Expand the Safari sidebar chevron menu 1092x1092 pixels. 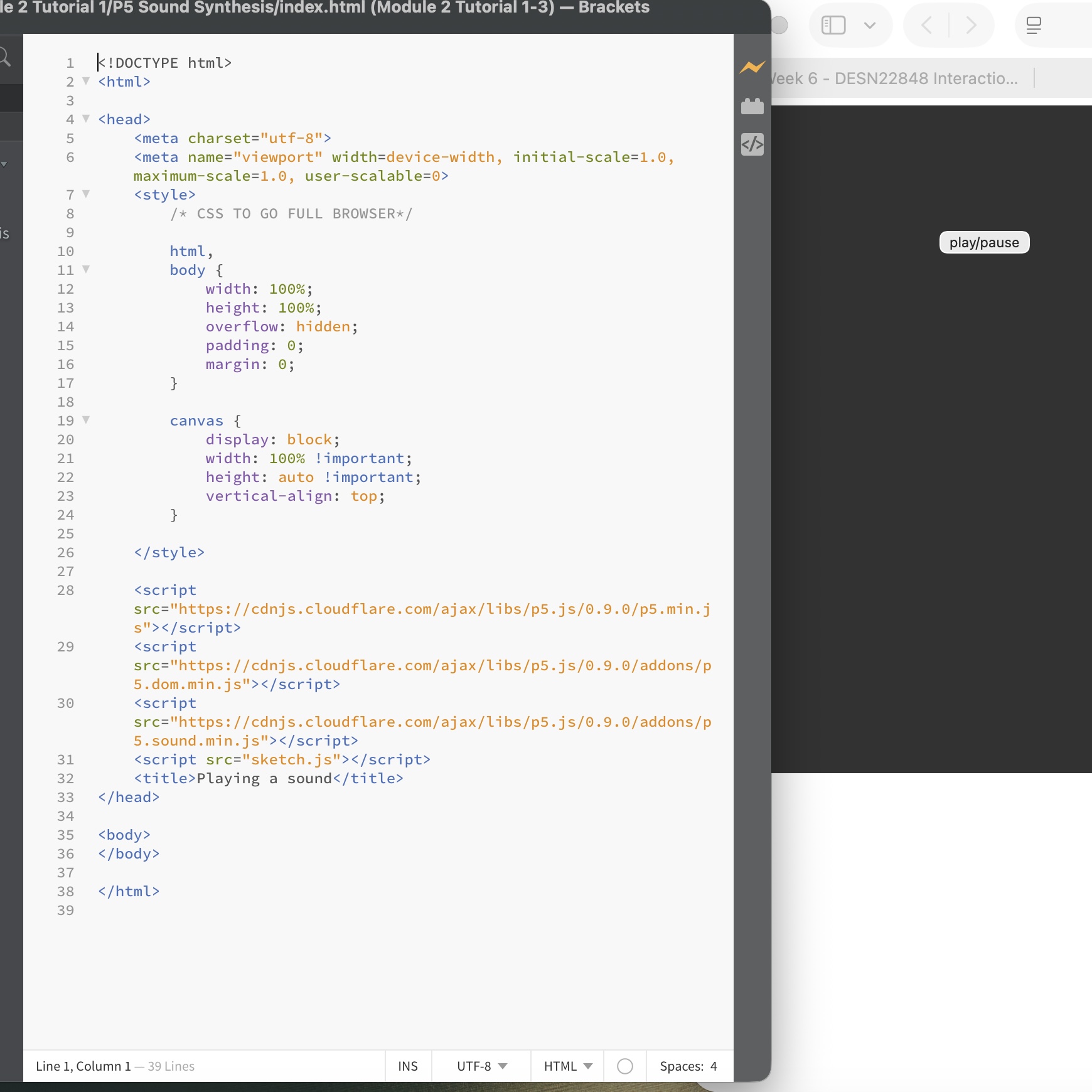pyautogui.click(x=869, y=25)
